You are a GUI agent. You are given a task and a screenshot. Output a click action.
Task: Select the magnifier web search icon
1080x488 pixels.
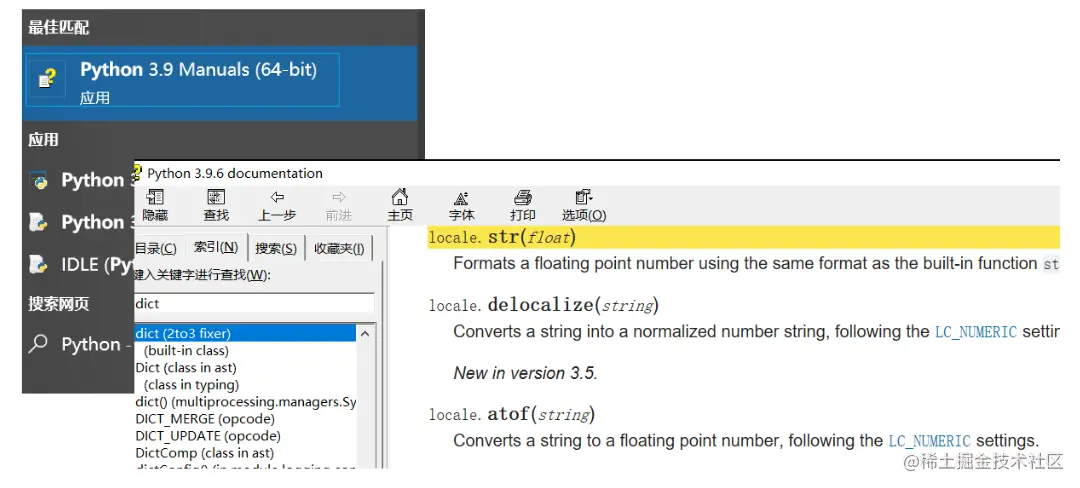point(39,343)
